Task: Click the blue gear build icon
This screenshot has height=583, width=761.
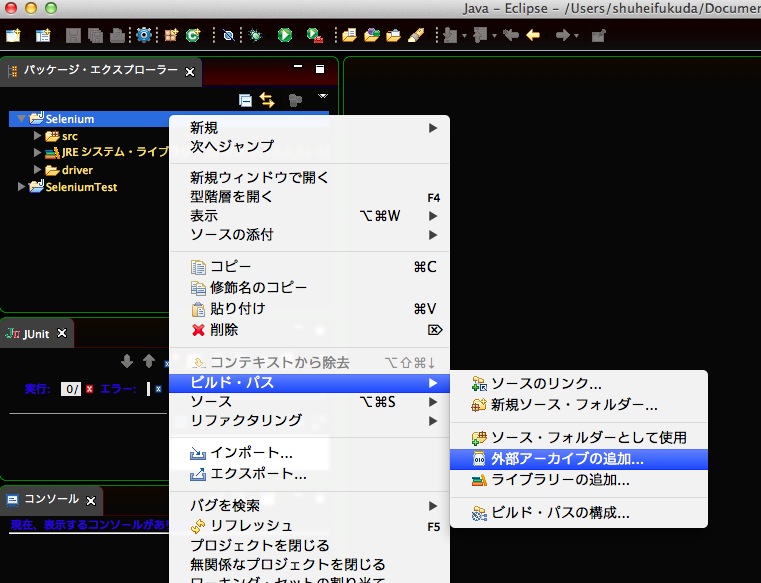Action: coord(144,35)
